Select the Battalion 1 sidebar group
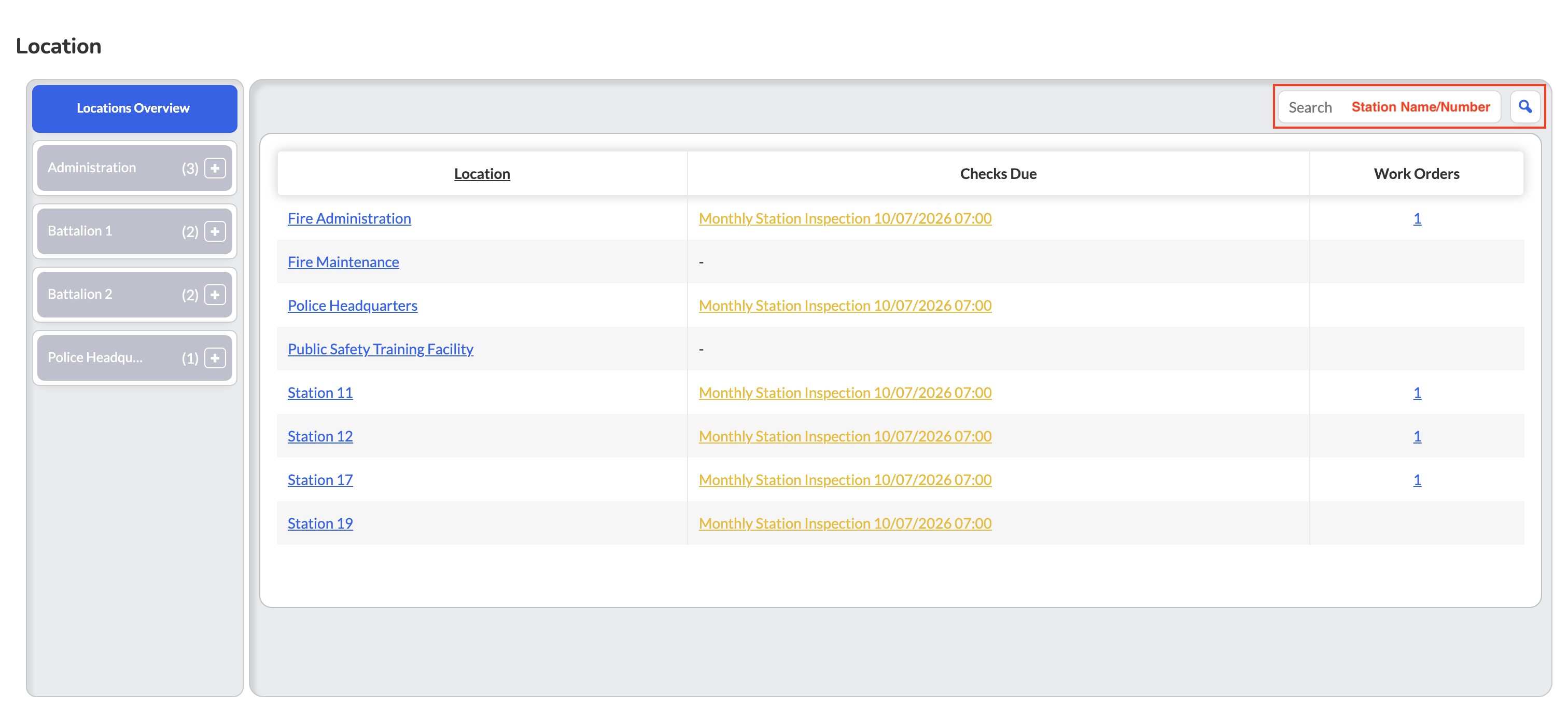 (134, 231)
